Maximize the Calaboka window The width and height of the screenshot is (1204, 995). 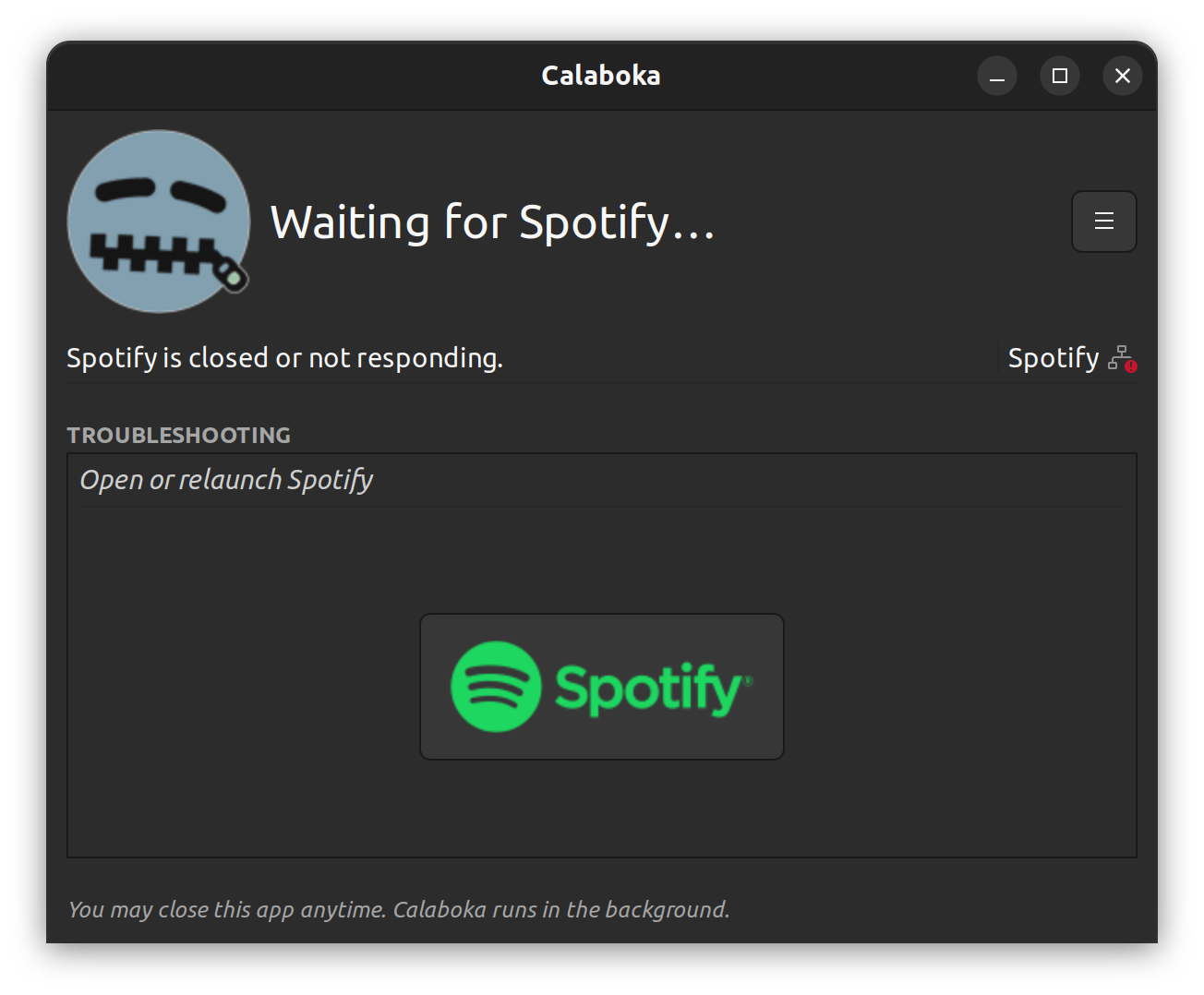click(x=1060, y=76)
